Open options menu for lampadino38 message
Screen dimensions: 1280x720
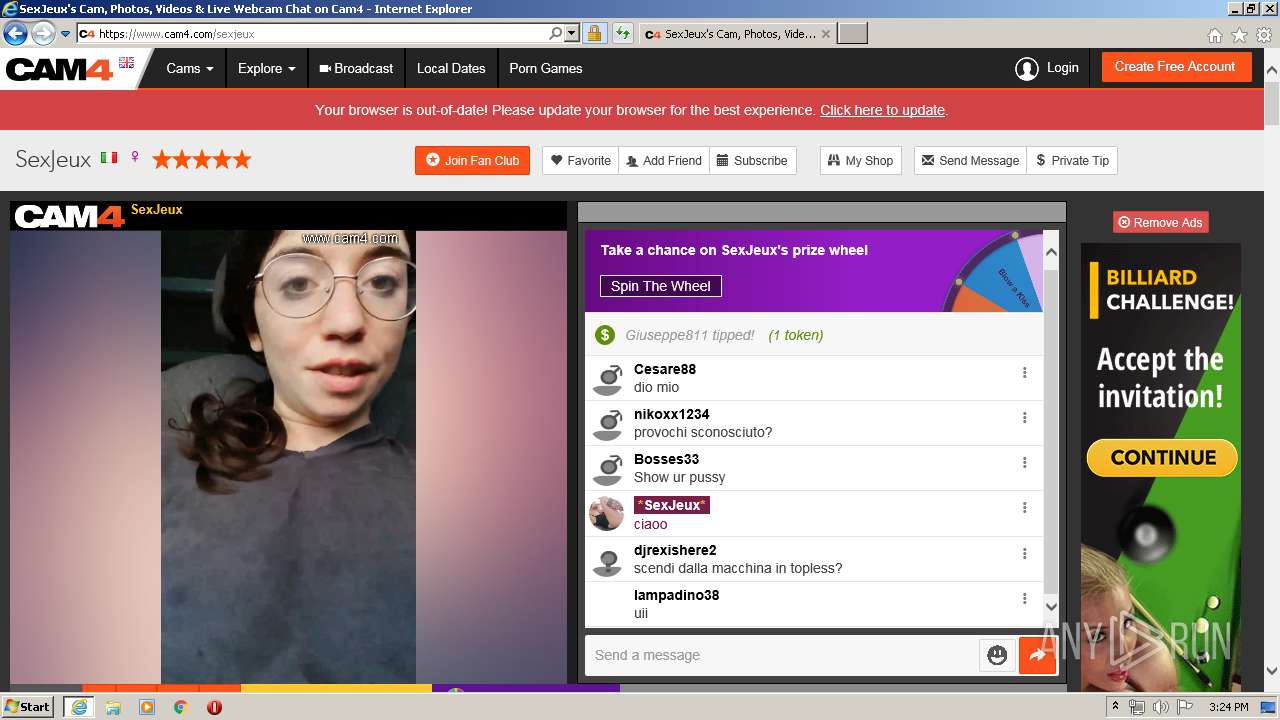click(1024, 599)
